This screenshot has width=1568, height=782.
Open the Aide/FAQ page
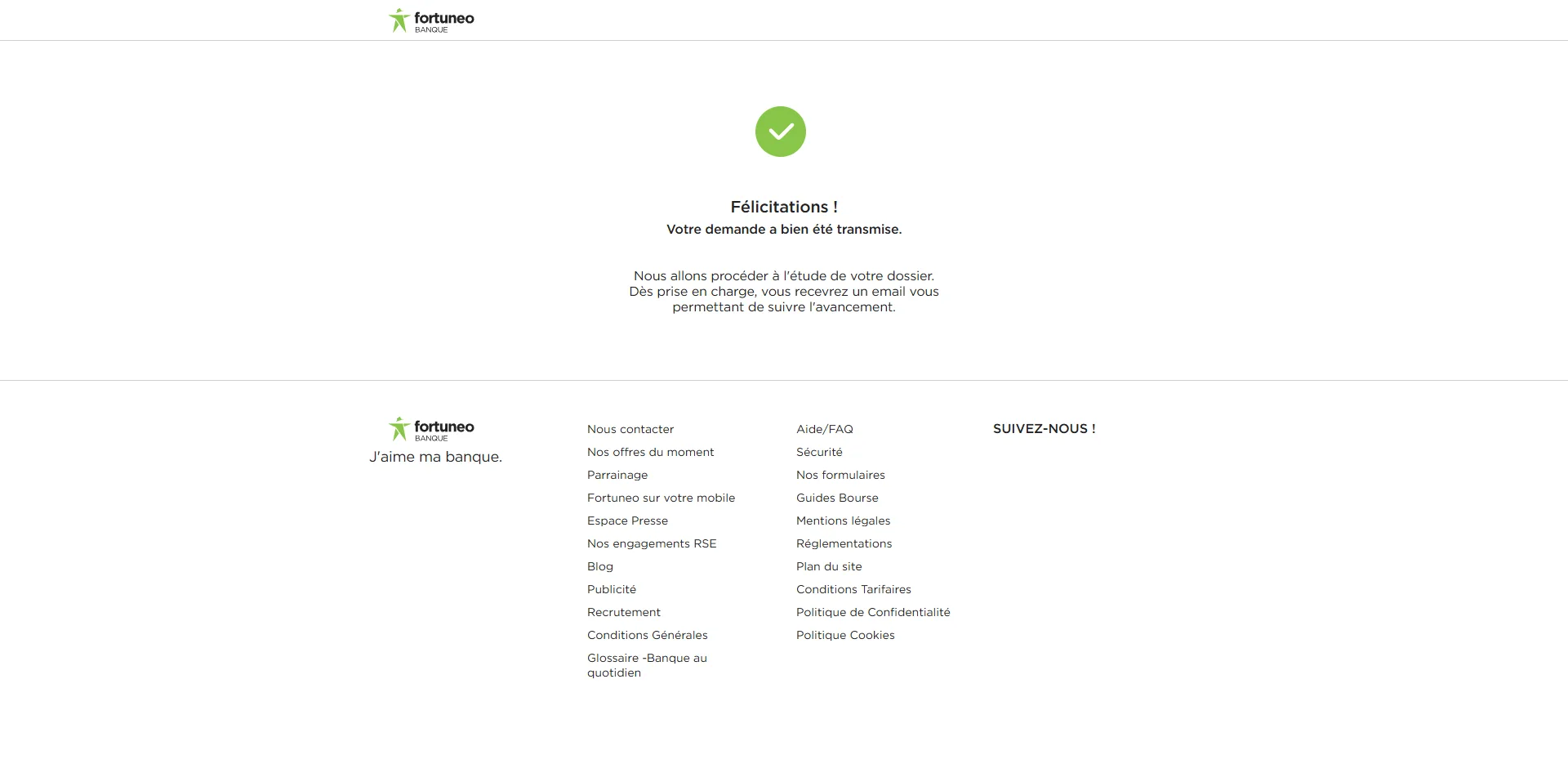pos(825,429)
